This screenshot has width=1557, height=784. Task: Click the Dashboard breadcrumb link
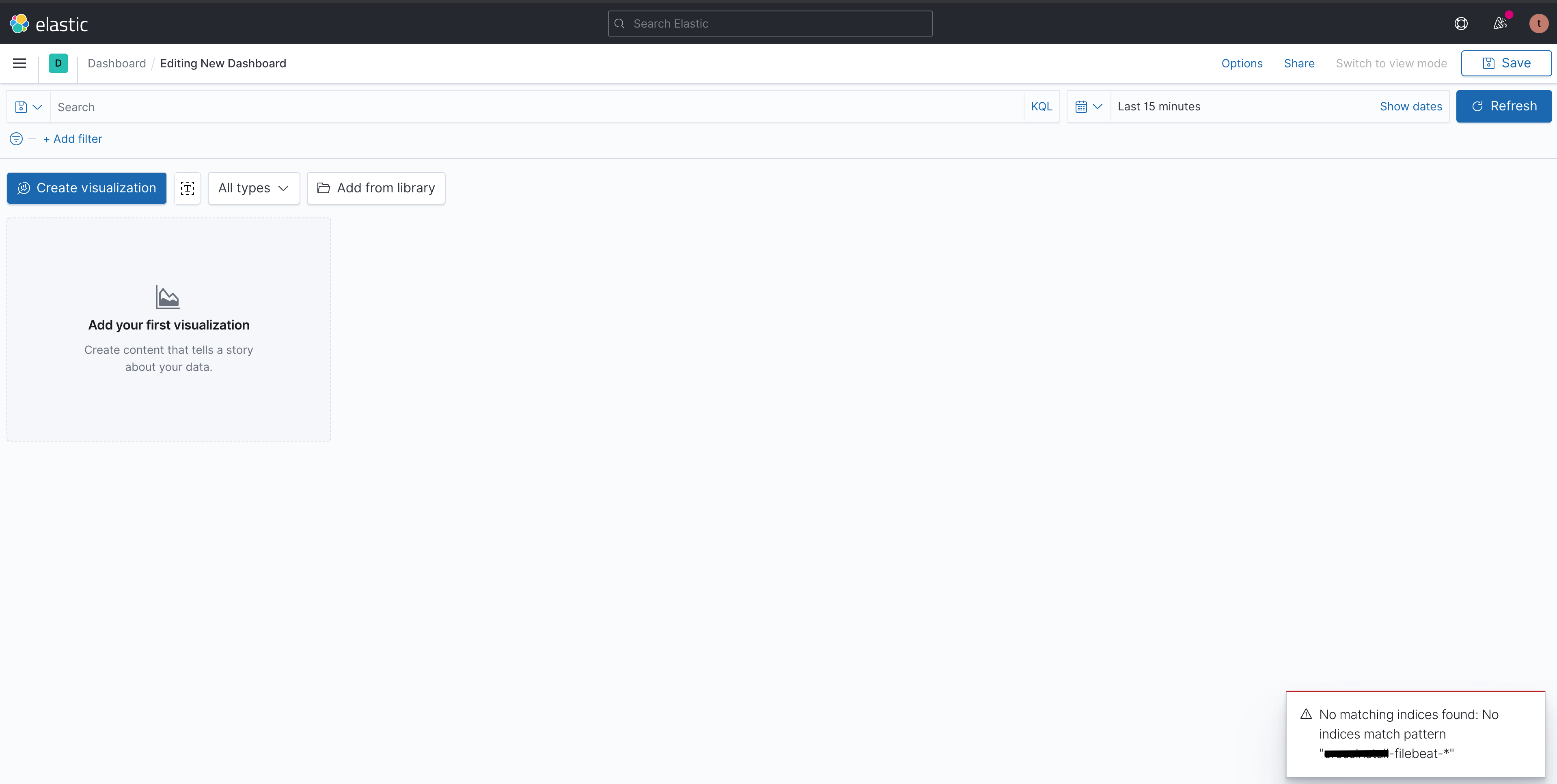click(116, 63)
